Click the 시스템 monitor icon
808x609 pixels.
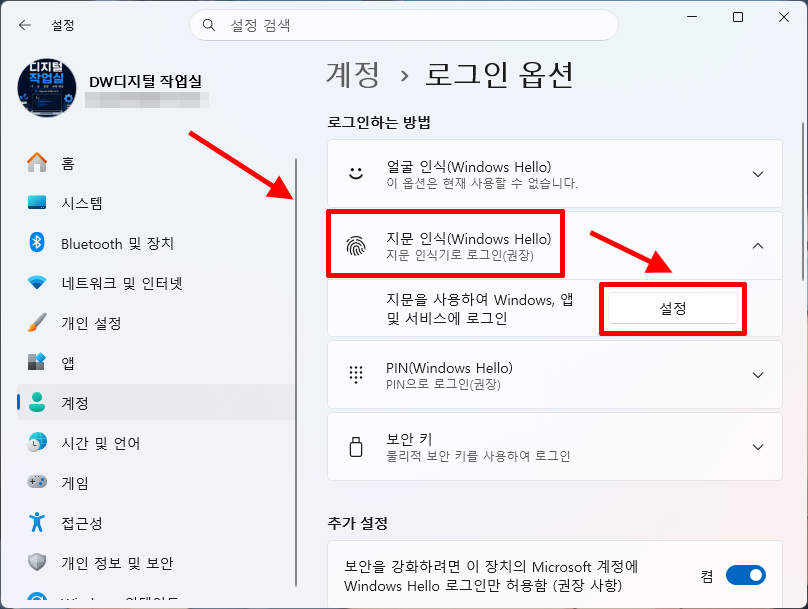pos(37,202)
